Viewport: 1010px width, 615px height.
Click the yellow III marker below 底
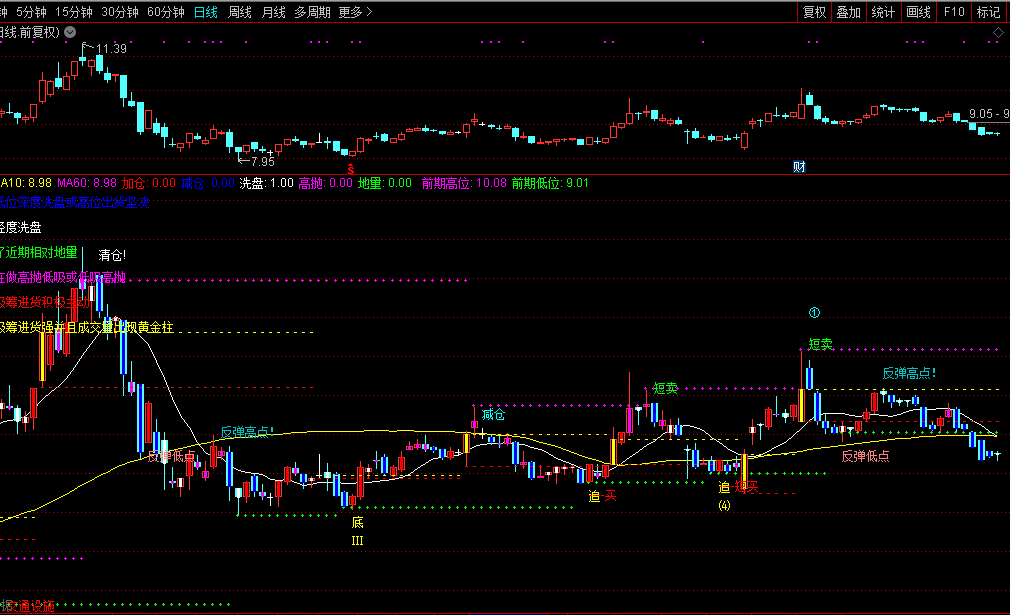[x=357, y=541]
